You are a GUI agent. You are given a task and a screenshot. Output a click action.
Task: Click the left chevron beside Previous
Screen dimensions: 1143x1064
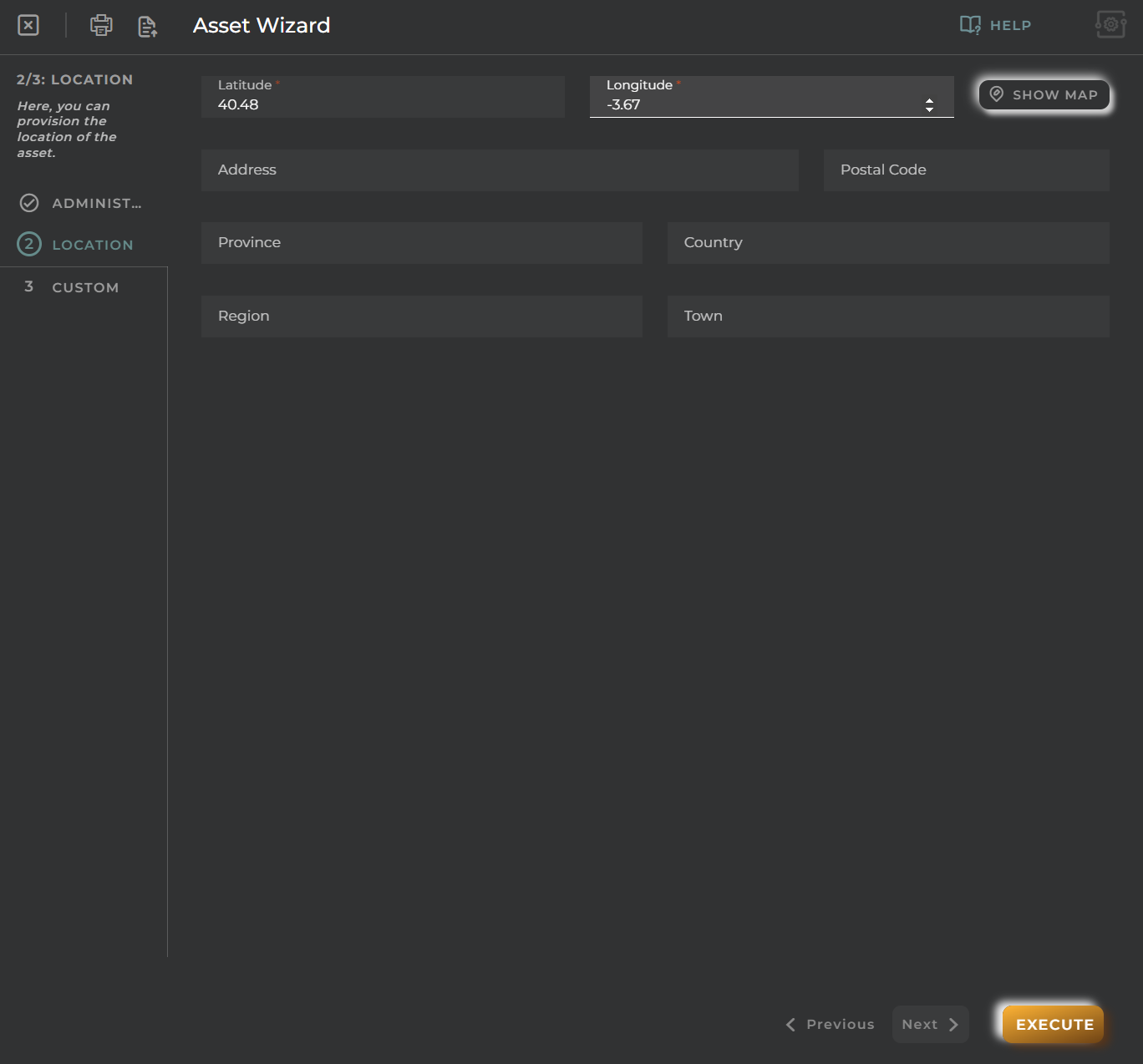point(790,1025)
